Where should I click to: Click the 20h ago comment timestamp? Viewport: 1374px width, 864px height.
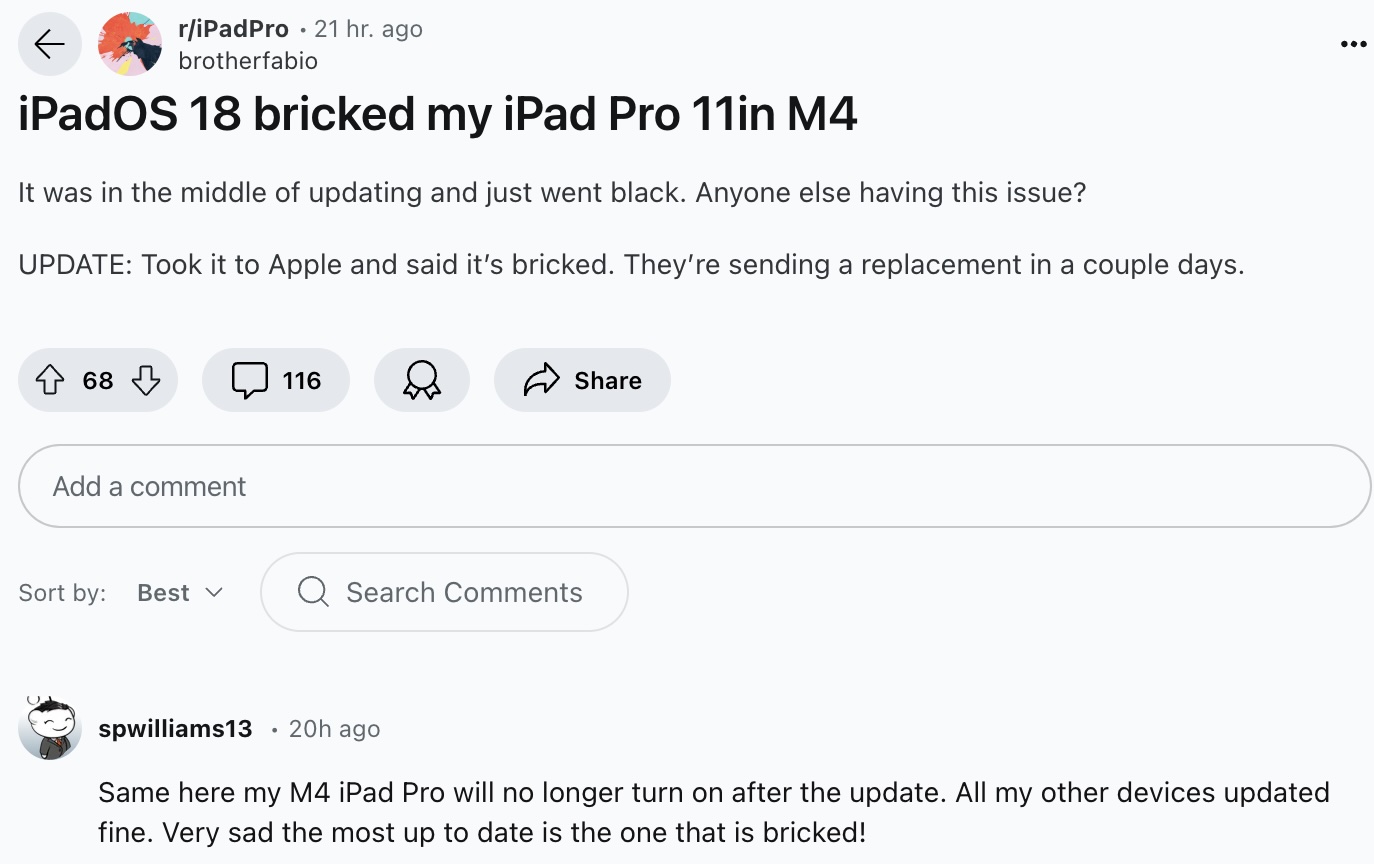pyautogui.click(x=334, y=729)
